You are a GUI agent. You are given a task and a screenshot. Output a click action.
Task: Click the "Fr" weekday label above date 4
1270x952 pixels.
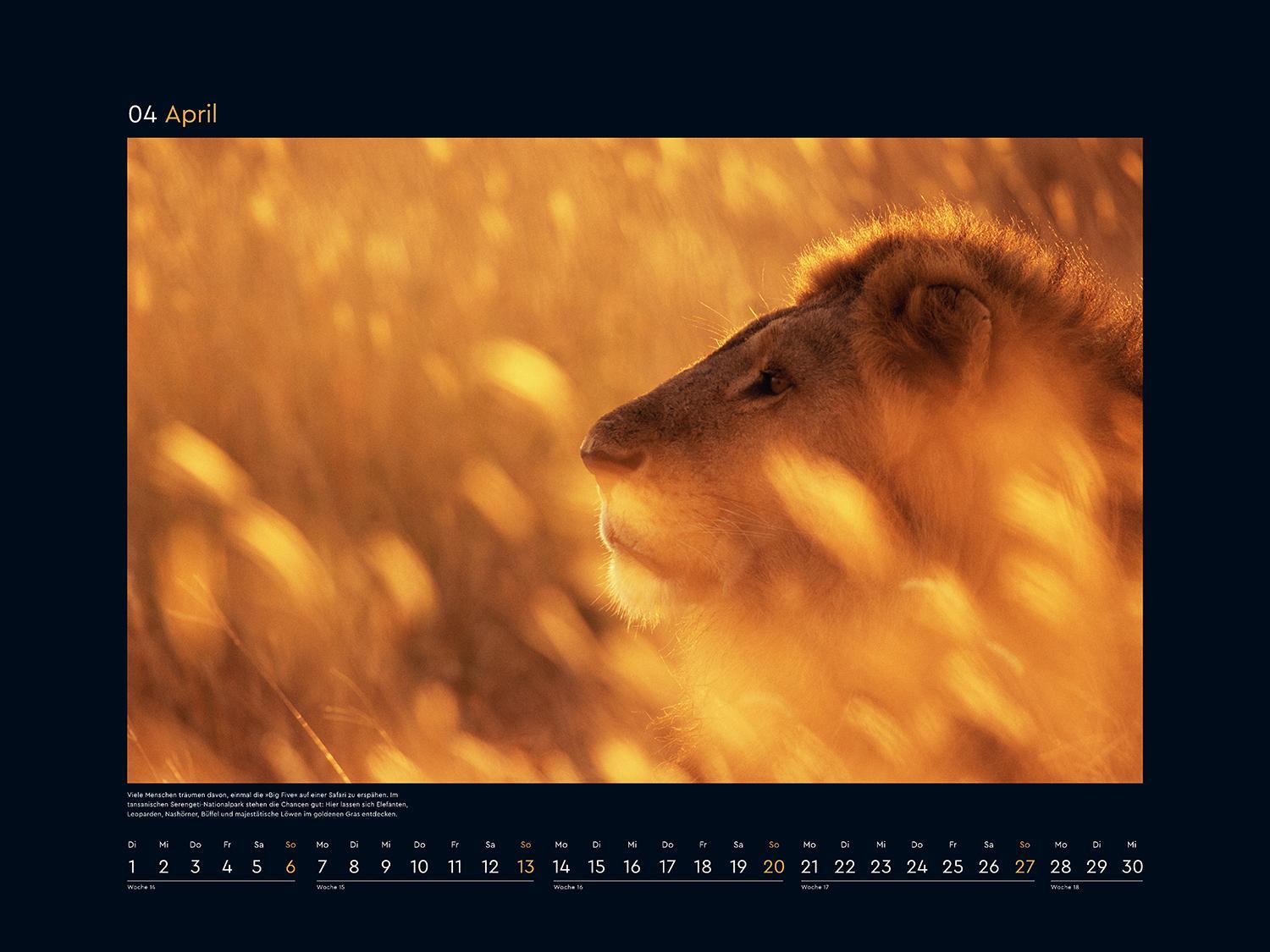[227, 845]
